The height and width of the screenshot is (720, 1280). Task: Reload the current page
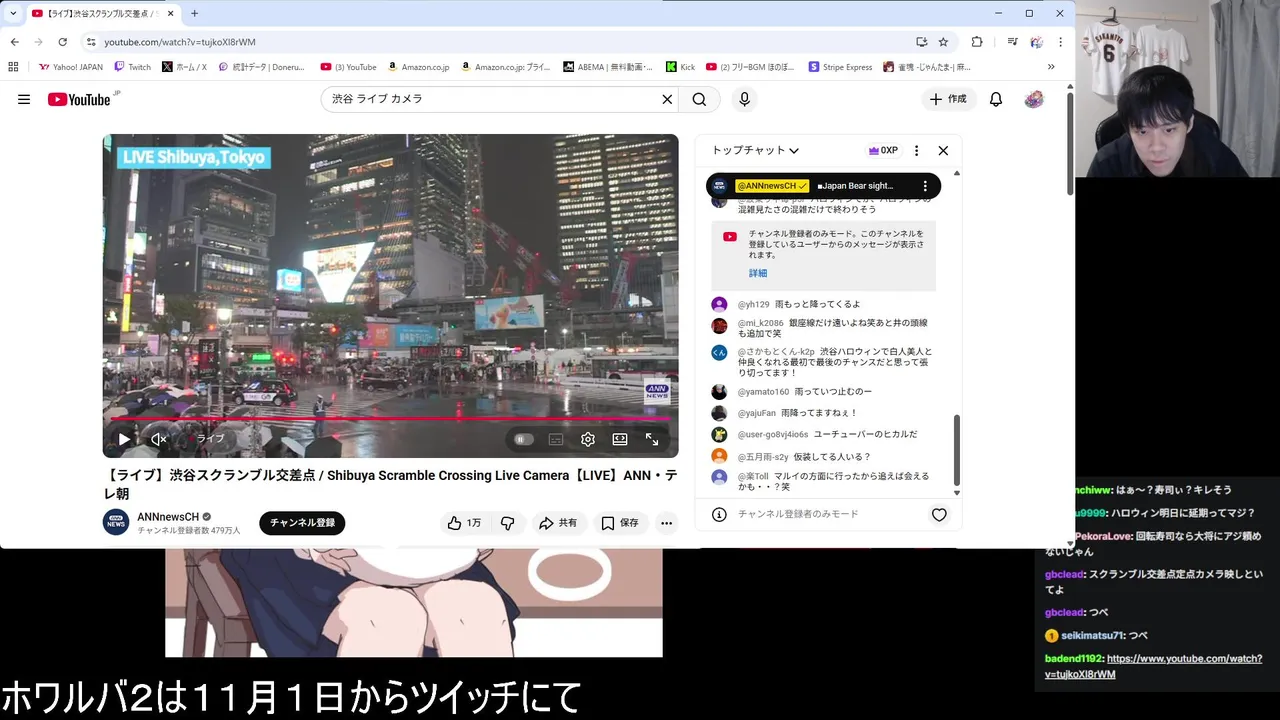pyautogui.click(x=62, y=42)
